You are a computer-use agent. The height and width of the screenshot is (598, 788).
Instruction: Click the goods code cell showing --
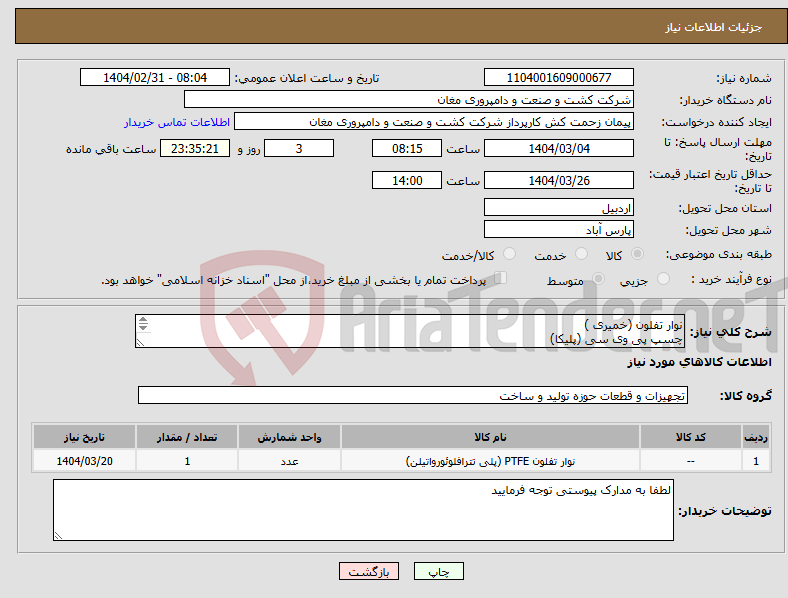pyautogui.click(x=691, y=461)
